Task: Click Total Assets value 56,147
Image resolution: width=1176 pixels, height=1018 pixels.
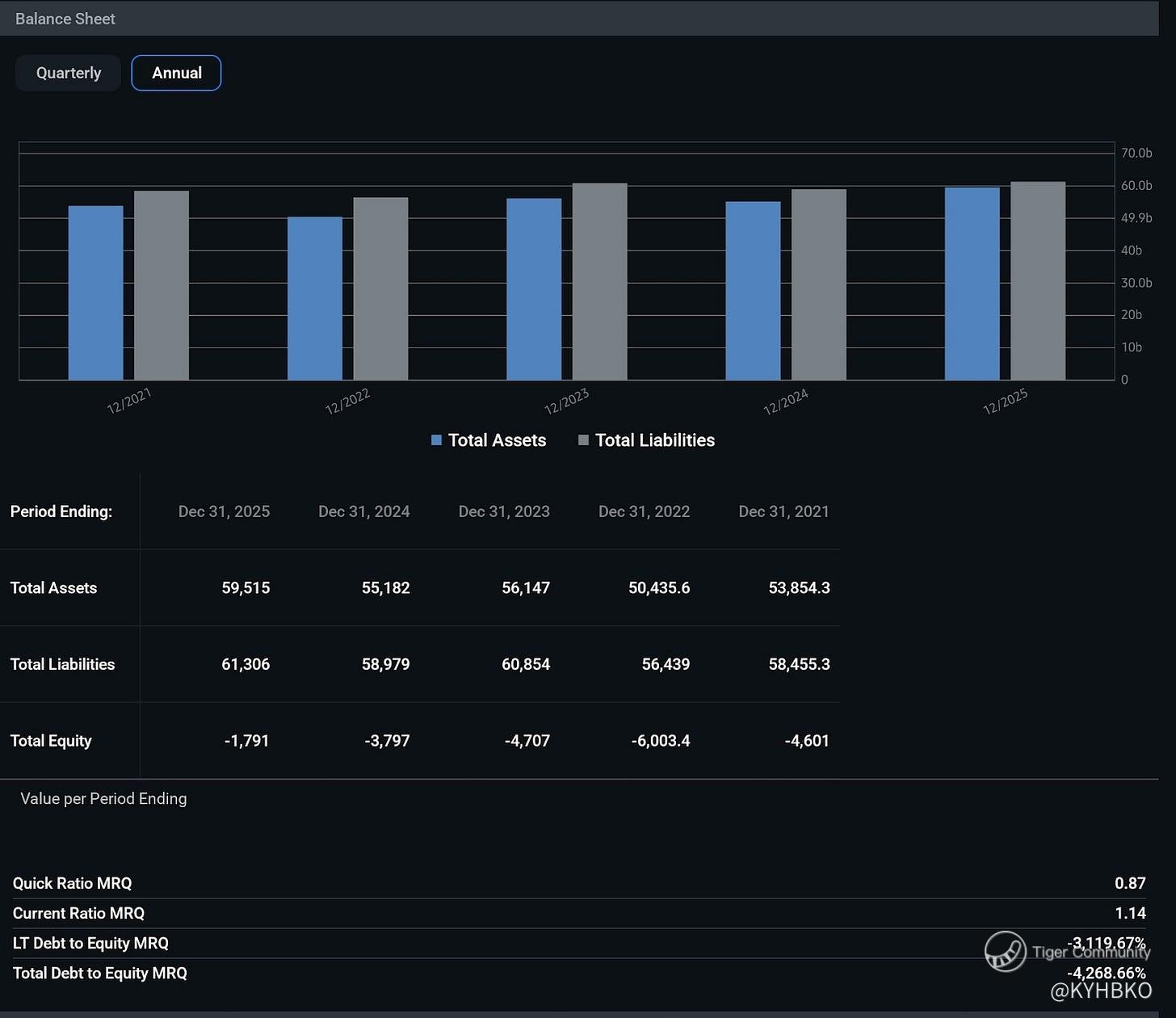Action: (x=526, y=588)
